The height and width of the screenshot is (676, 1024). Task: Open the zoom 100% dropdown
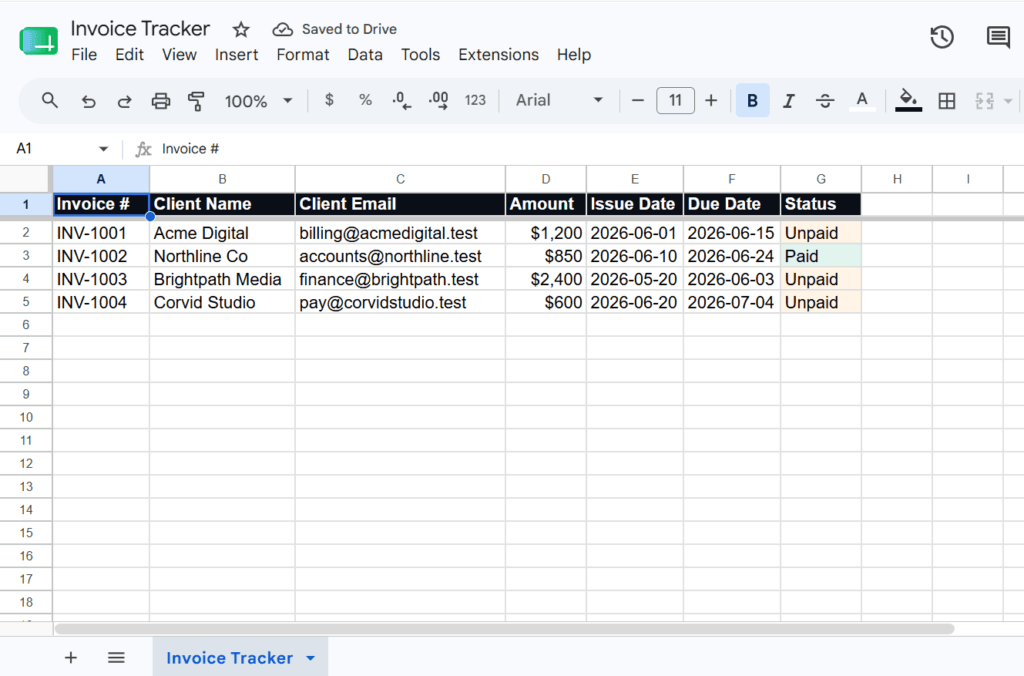258,101
